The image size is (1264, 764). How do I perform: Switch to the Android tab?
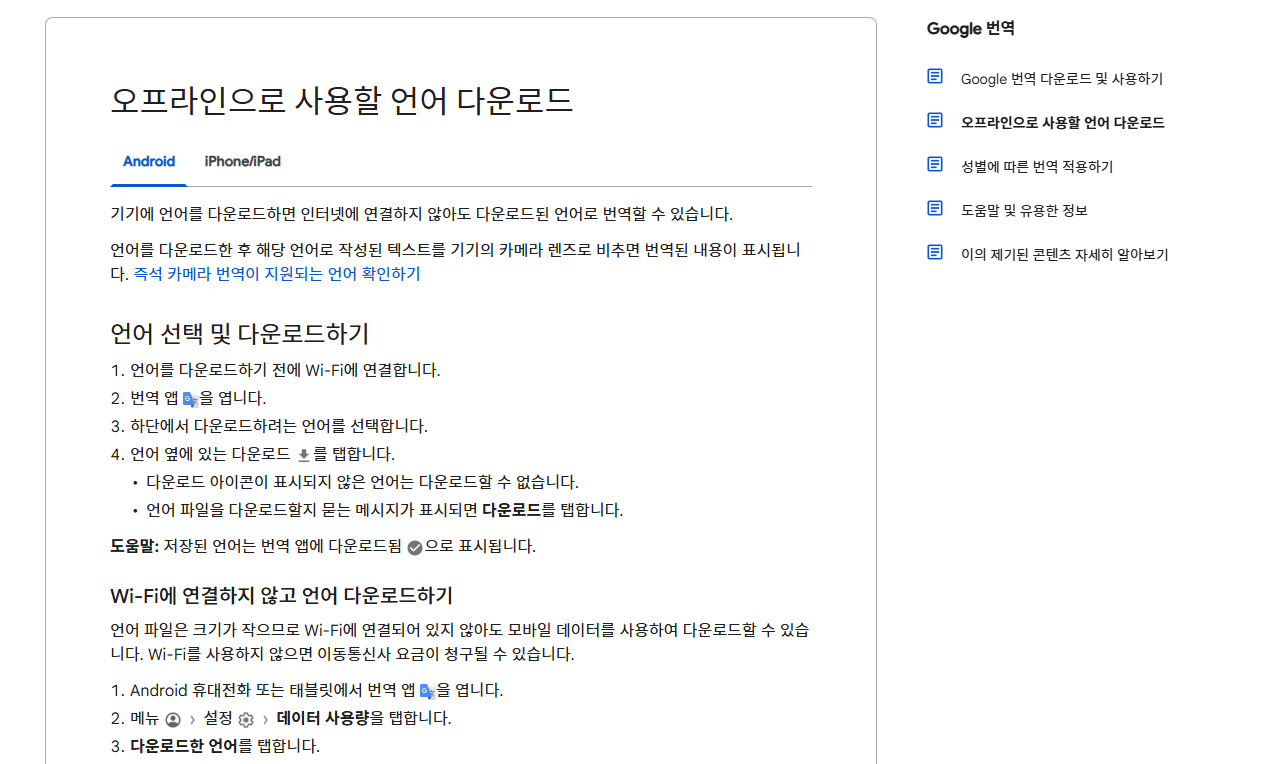[x=149, y=161]
